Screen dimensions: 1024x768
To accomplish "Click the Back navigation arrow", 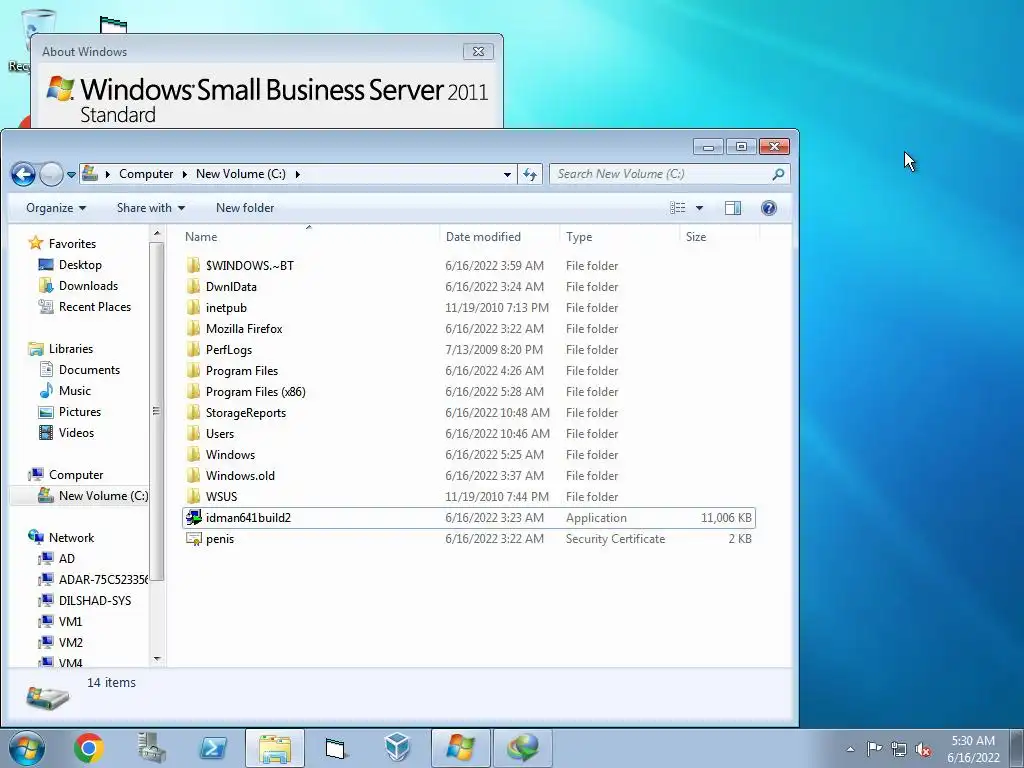I will [x=23, y=174].
